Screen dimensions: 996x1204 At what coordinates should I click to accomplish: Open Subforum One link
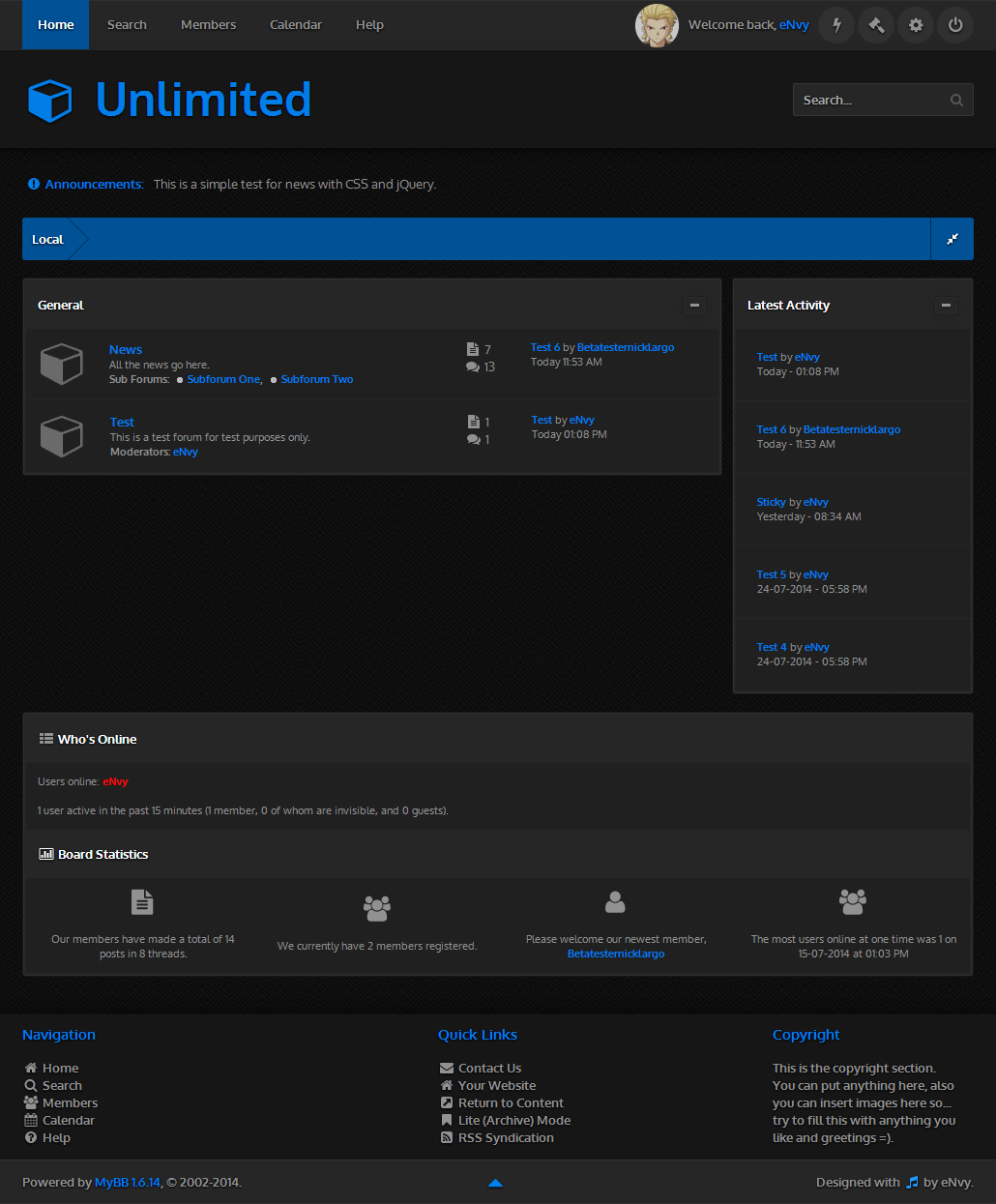point(223,380)
